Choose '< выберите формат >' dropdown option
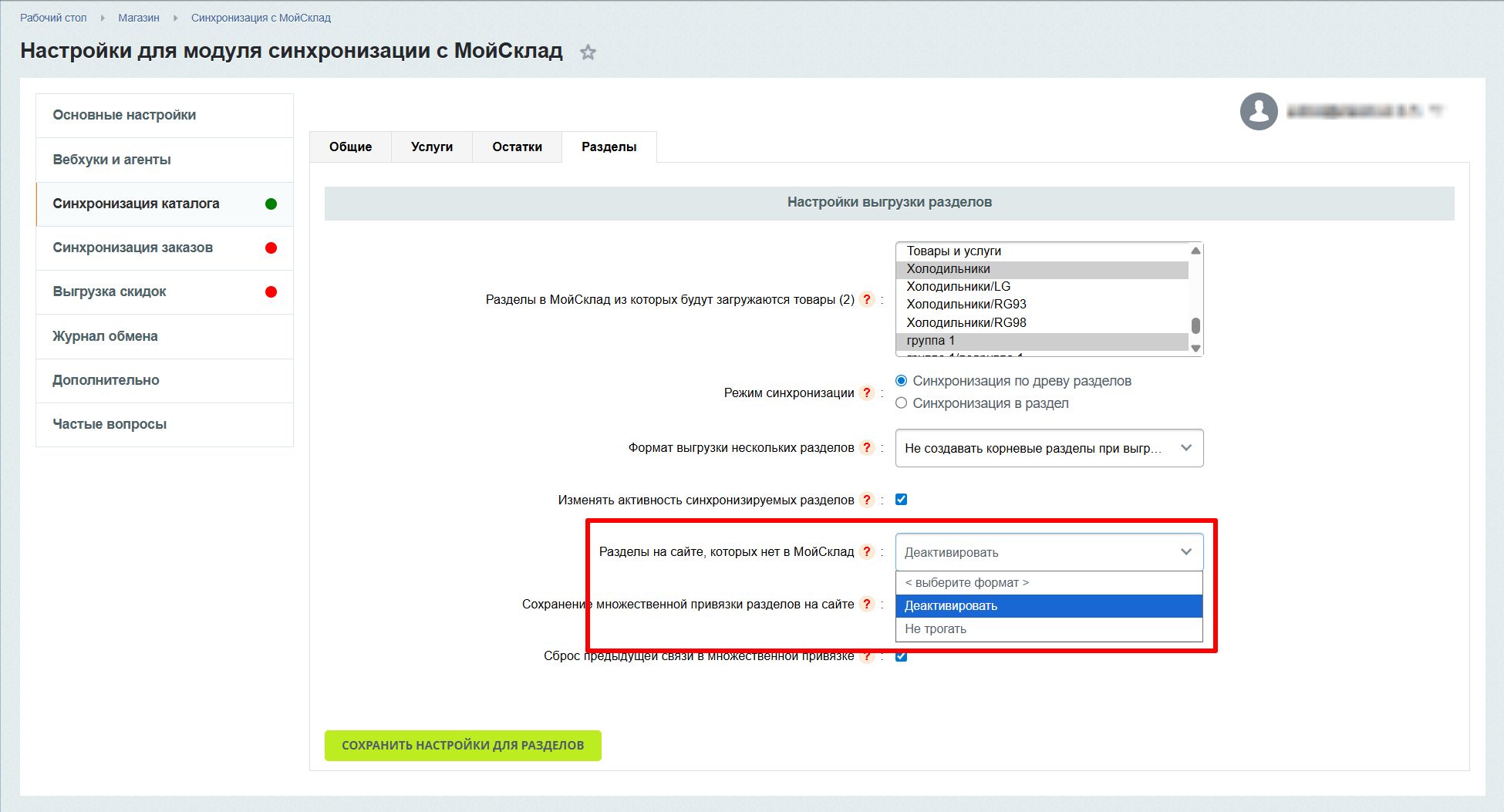Image resolution: width=1504 pixels, height=812 pixels. click(1049, 583)
